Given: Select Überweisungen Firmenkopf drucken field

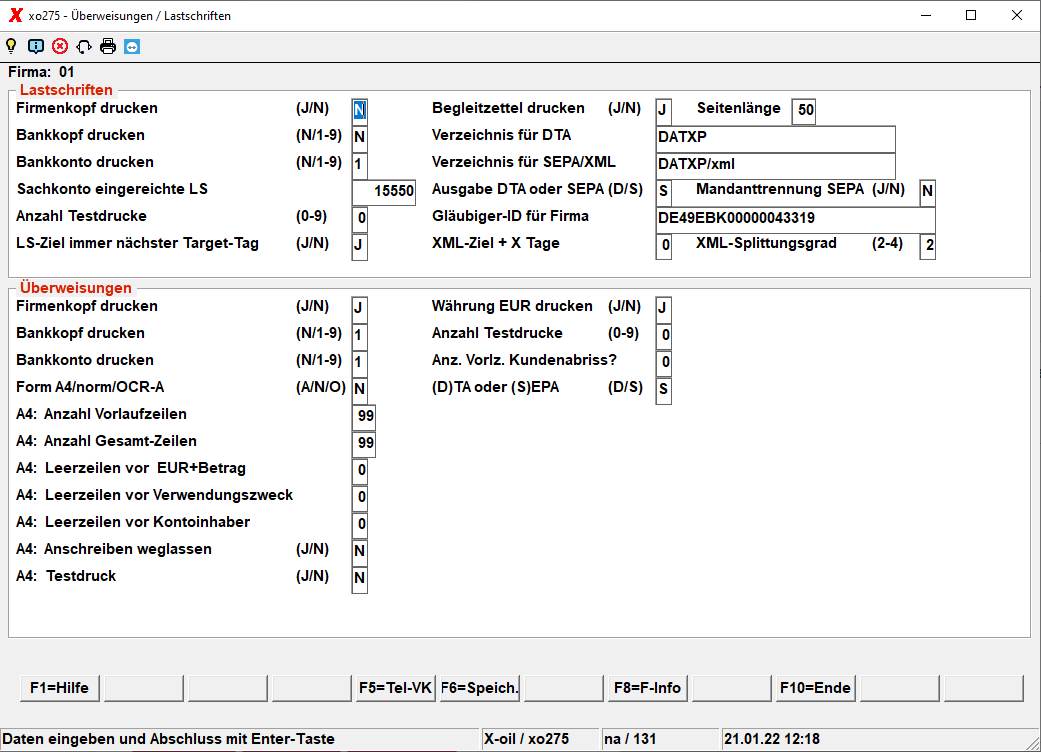Looking at the screenshot, I should coord(359,309).
